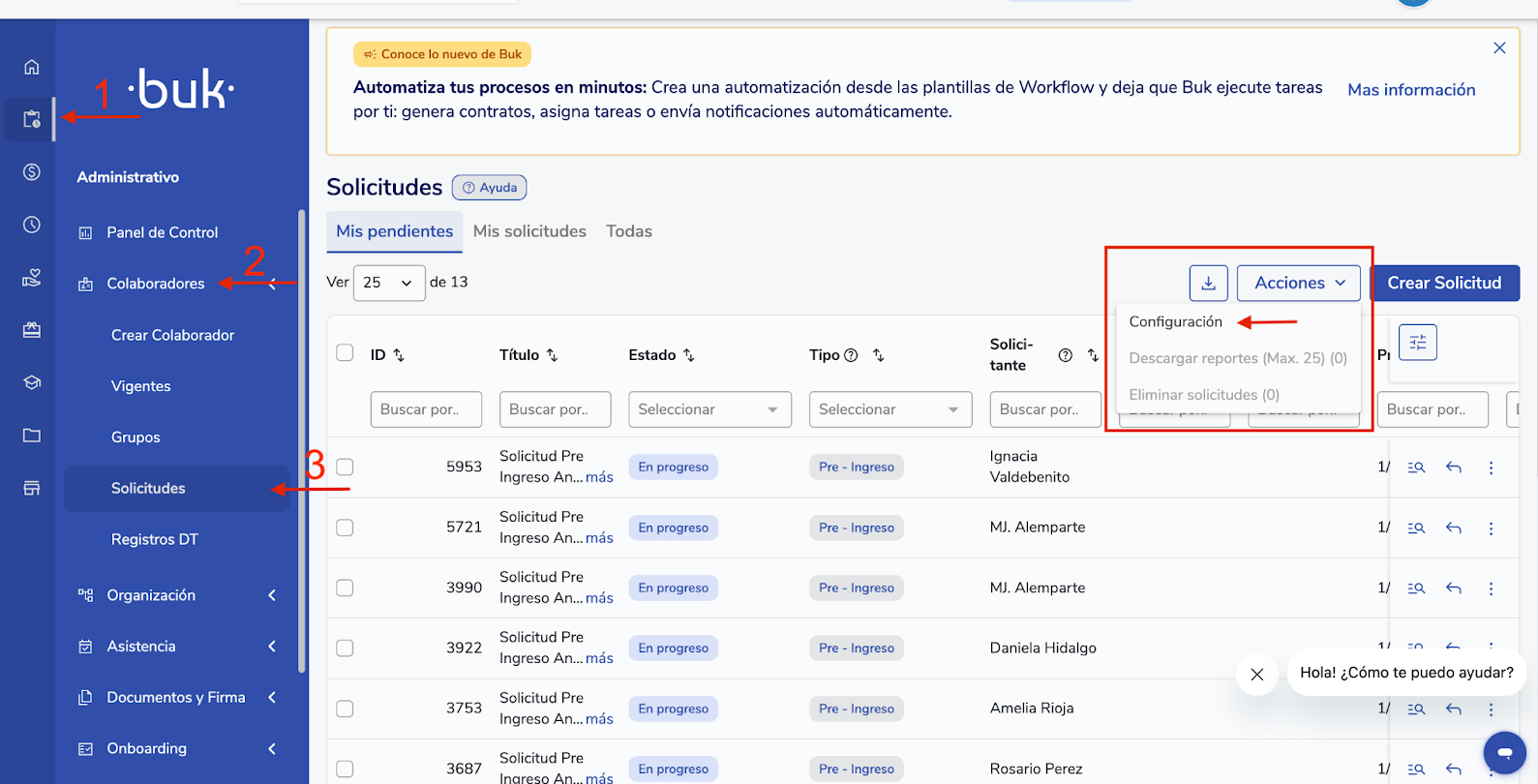Open the clock attendance icon in sidebar
The image size is (1538, 784).
32,225
